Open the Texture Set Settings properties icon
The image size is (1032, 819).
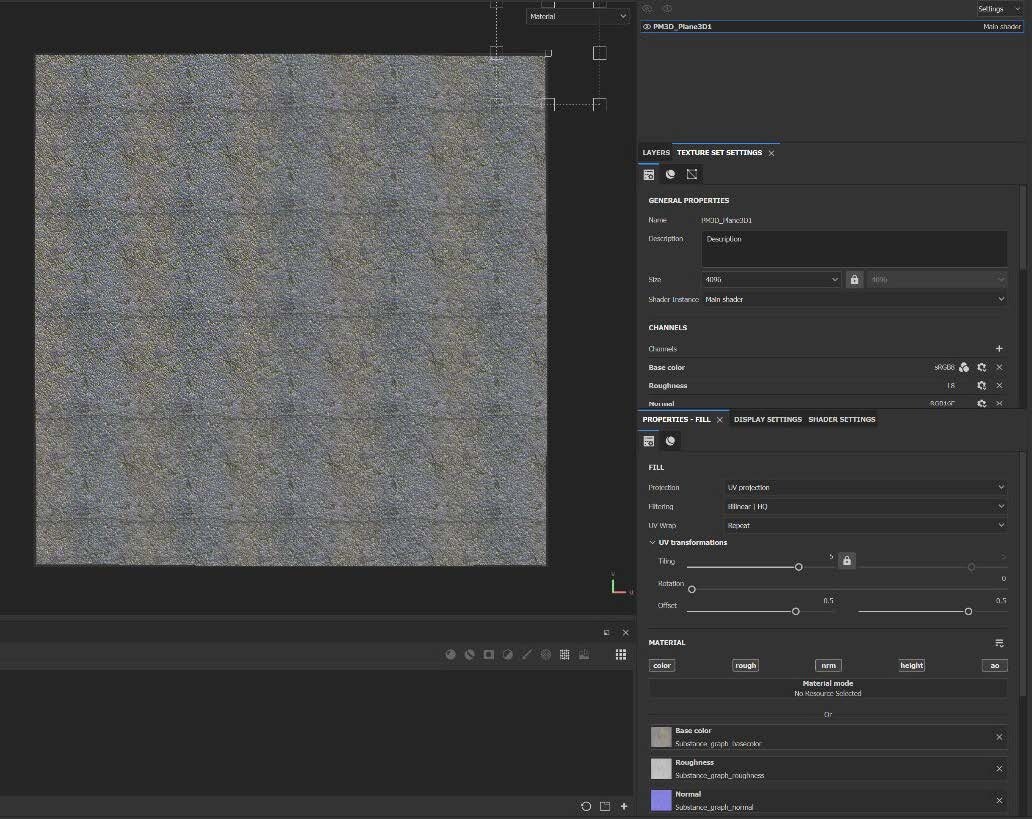point(649,174)
